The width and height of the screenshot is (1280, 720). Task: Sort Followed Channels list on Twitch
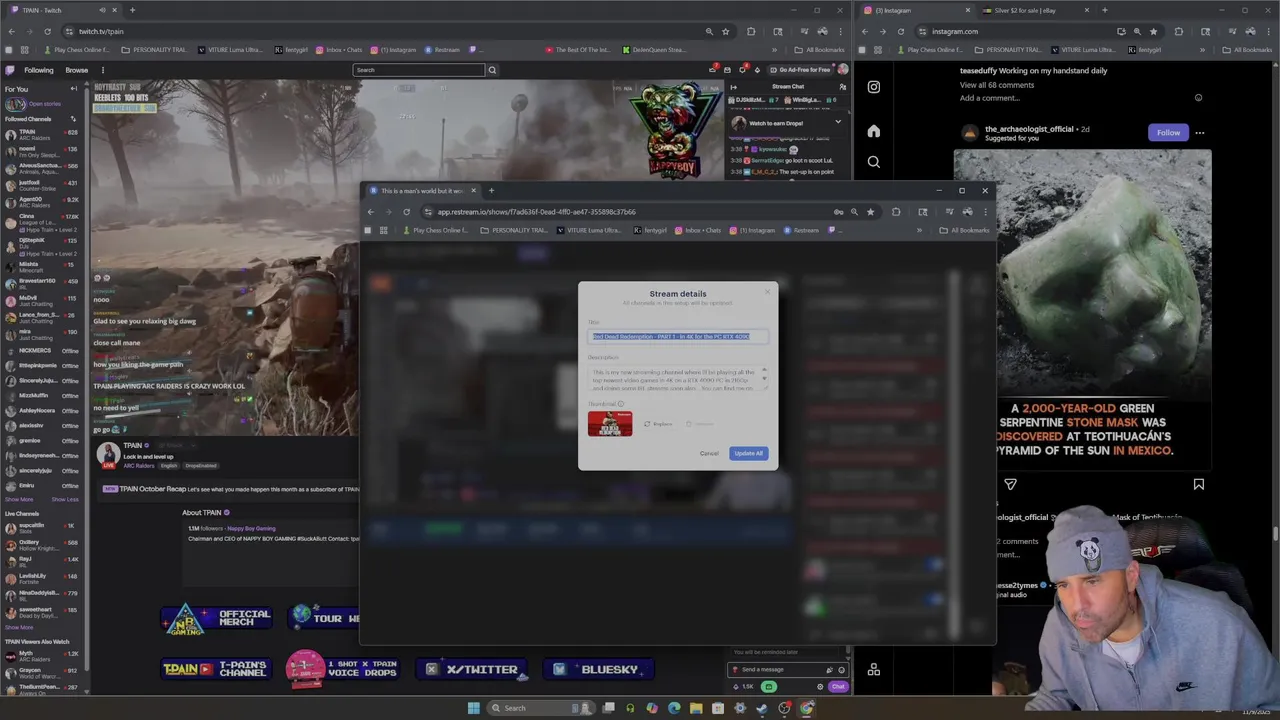pos(73,119)
